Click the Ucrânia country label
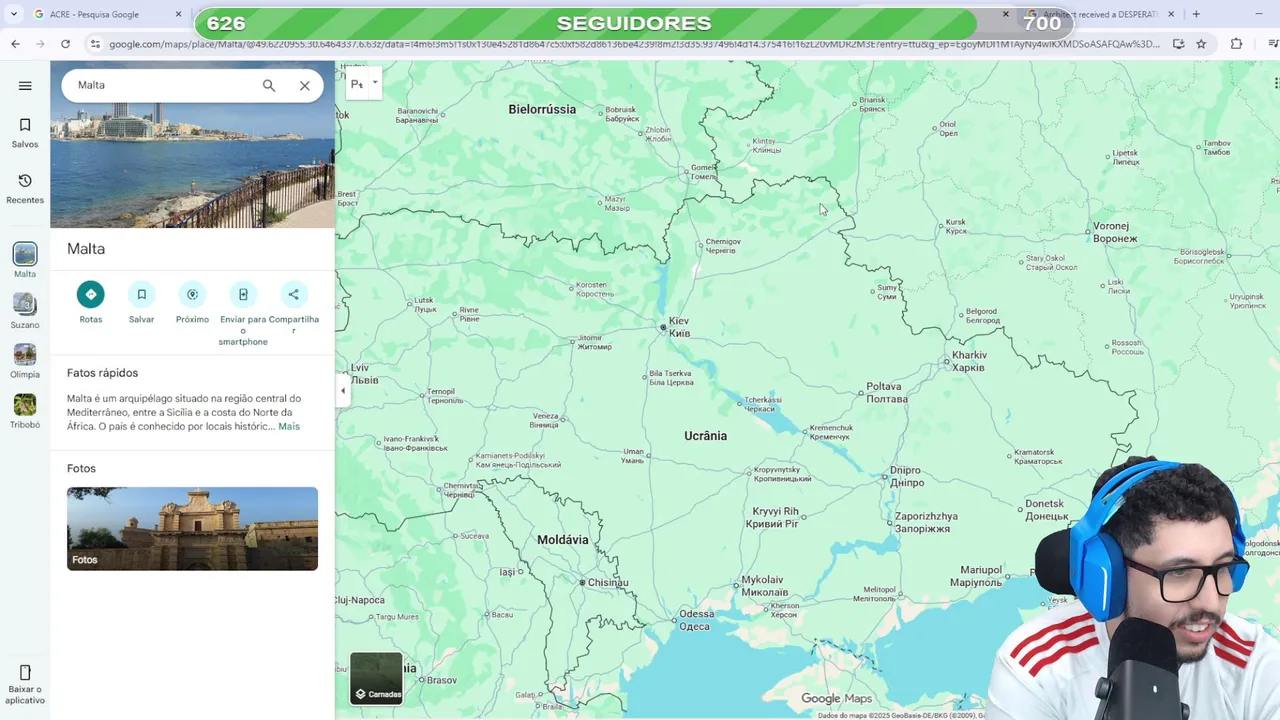This screenshot has height=720, width=1280. click(706, 436)
